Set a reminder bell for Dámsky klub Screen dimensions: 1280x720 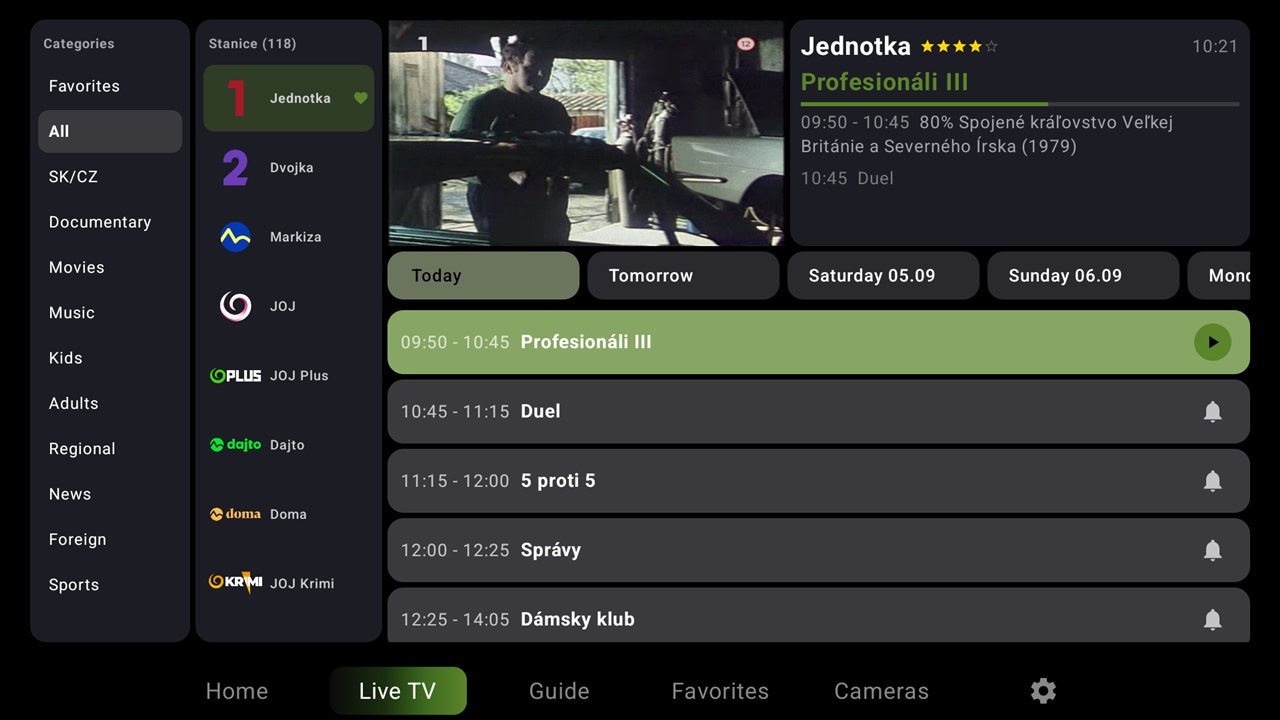click(x=1212, y=619)
